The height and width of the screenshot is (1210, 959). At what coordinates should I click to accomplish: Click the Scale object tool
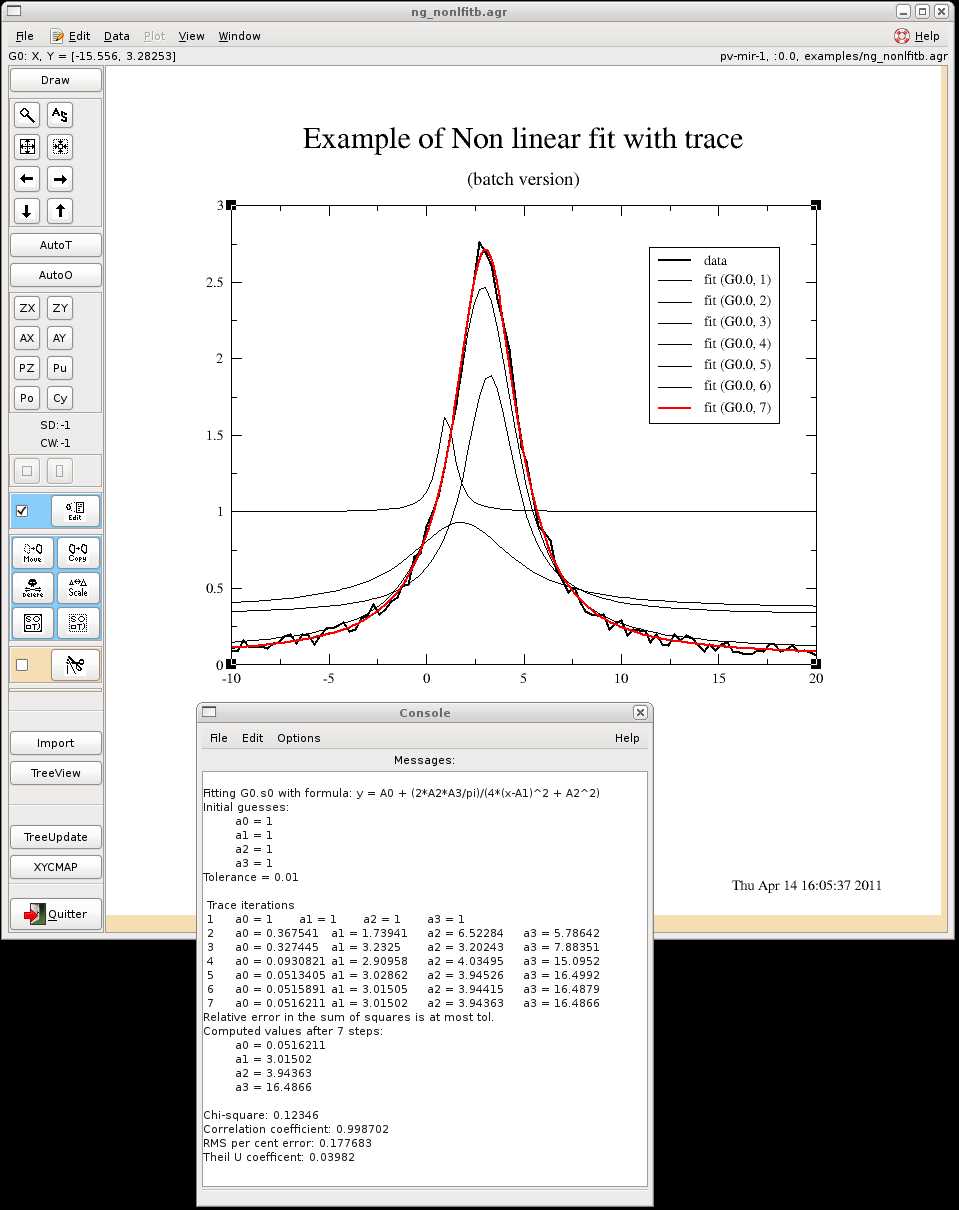click(77, 588)
